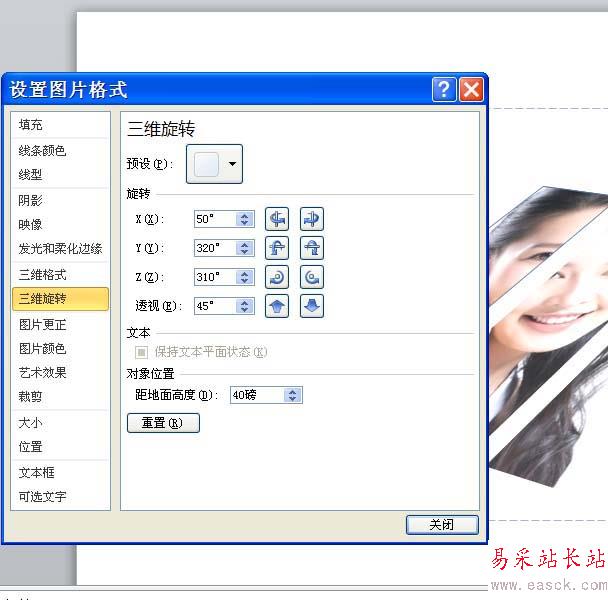608x600 pixels.
Task: Narrow field of view perspective icon
Action: (276, 306)
